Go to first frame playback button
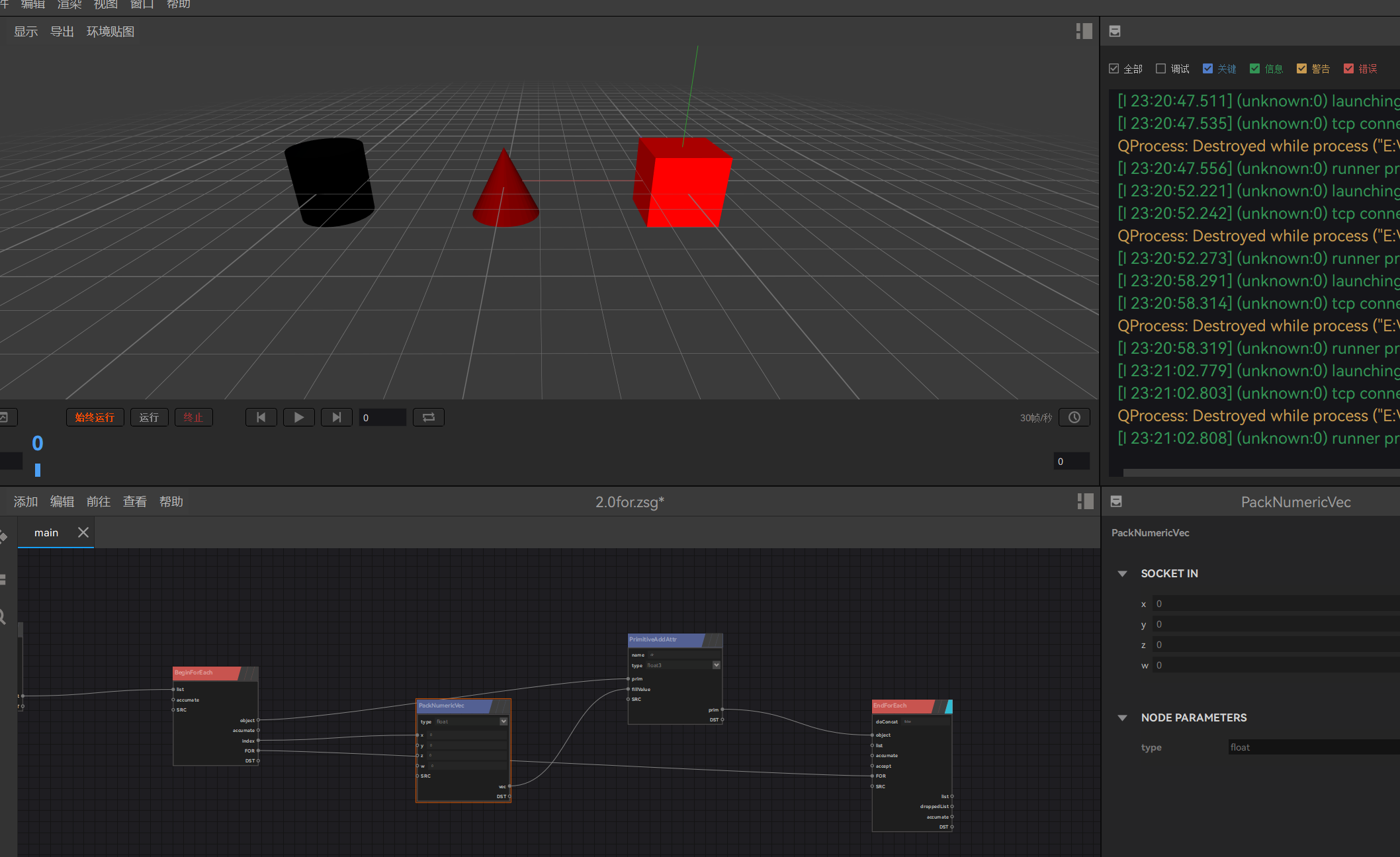 point(261,417)
